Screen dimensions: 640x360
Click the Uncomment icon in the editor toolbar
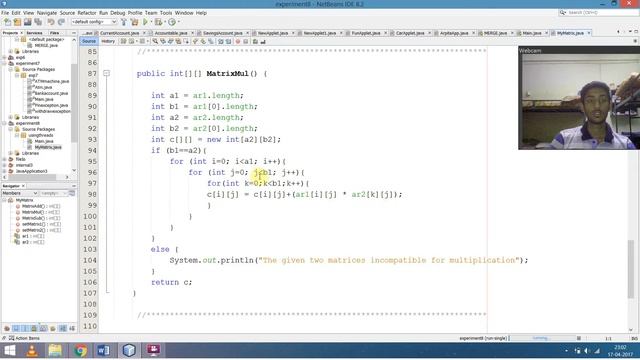pyautogui.click(x=263, y=41)
